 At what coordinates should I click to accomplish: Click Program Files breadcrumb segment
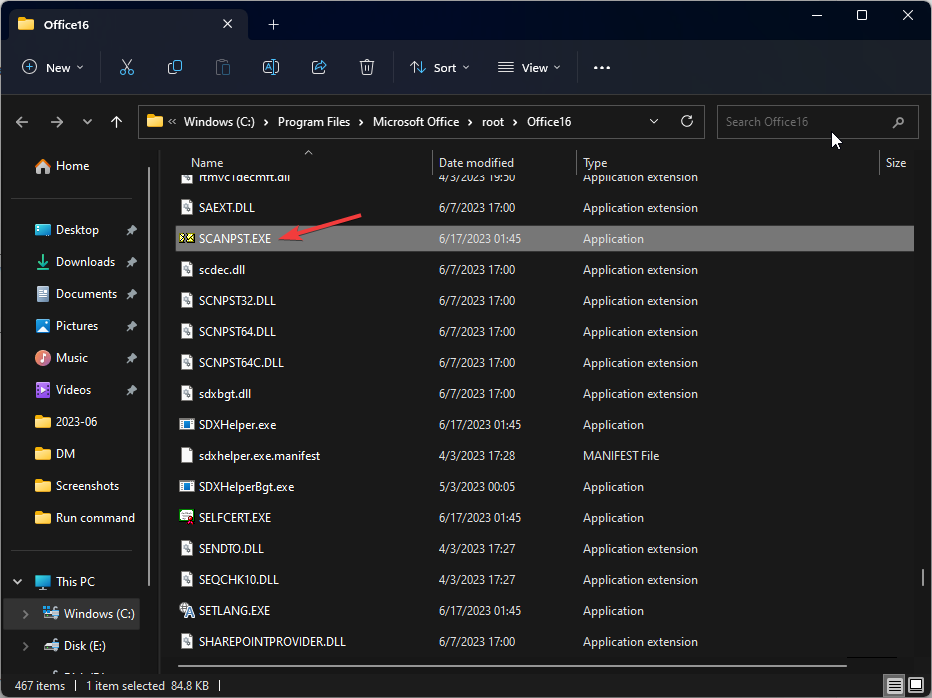click(314, 122)
